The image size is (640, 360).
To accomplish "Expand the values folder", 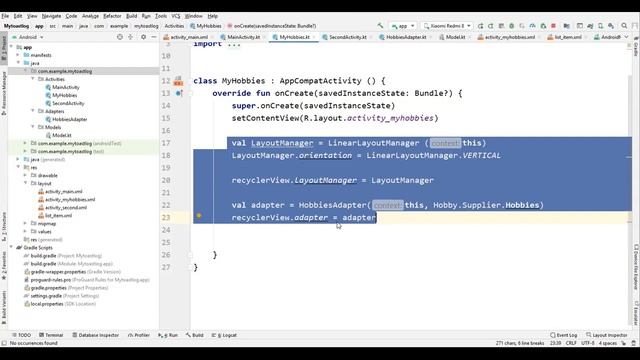I will [25, 231].
